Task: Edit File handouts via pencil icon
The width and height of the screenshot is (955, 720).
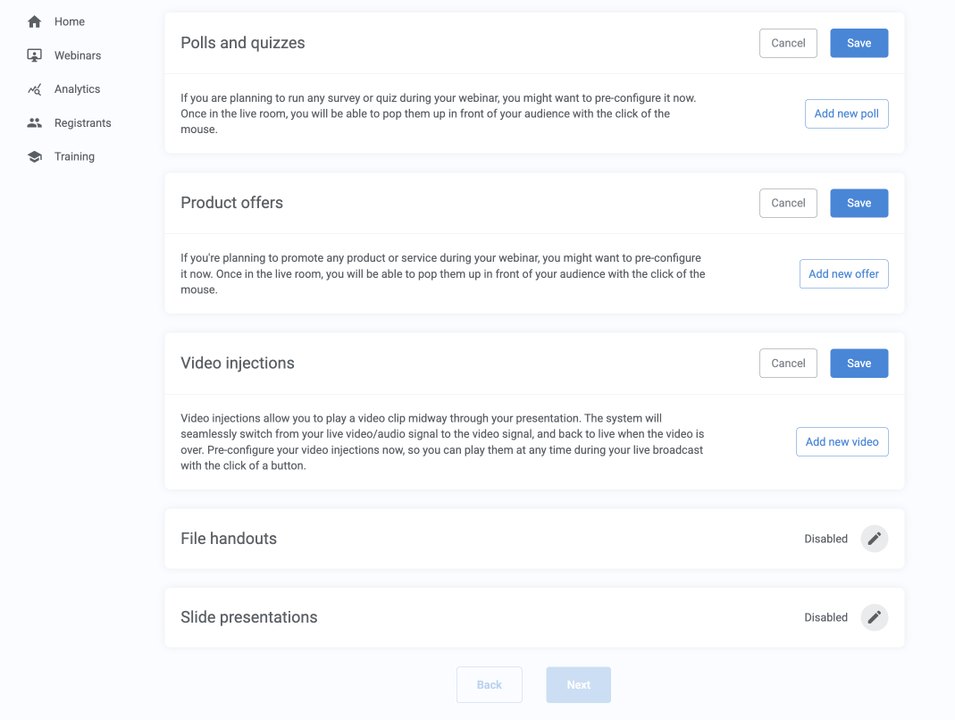Action: 874,539
